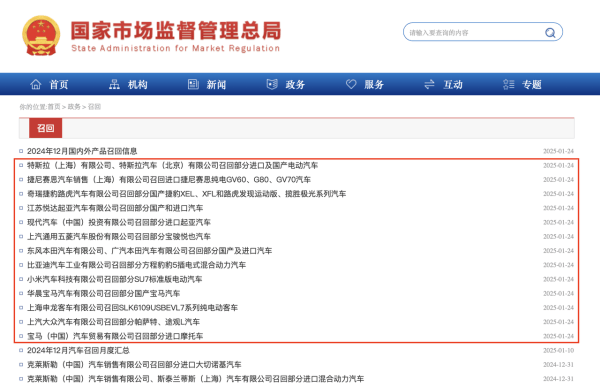Select the red 召回 tab

46,128
